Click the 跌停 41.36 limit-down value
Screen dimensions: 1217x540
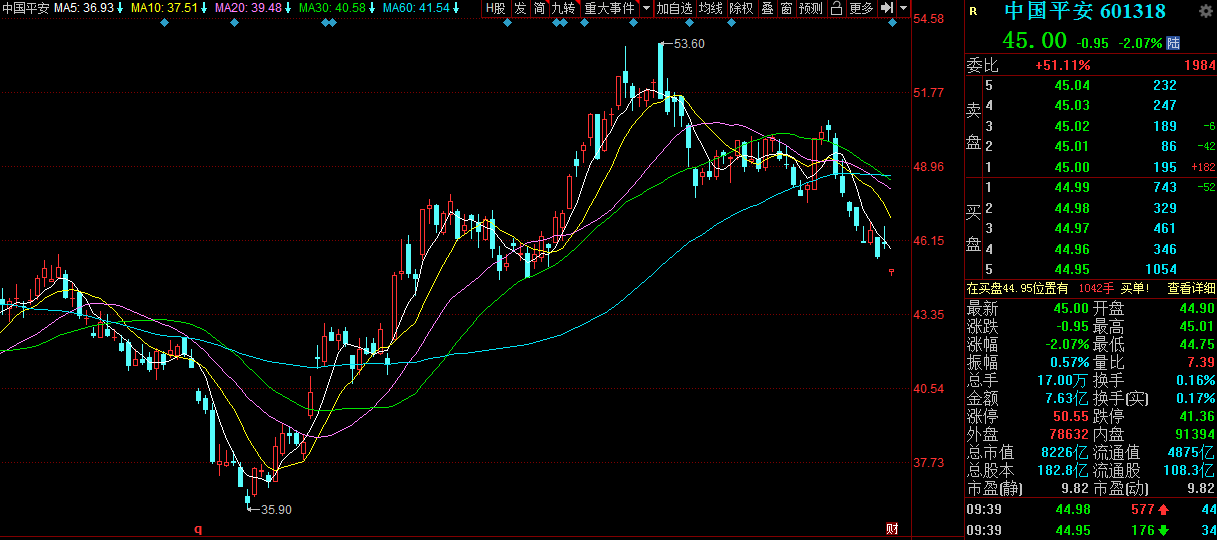pos(1195,417)
